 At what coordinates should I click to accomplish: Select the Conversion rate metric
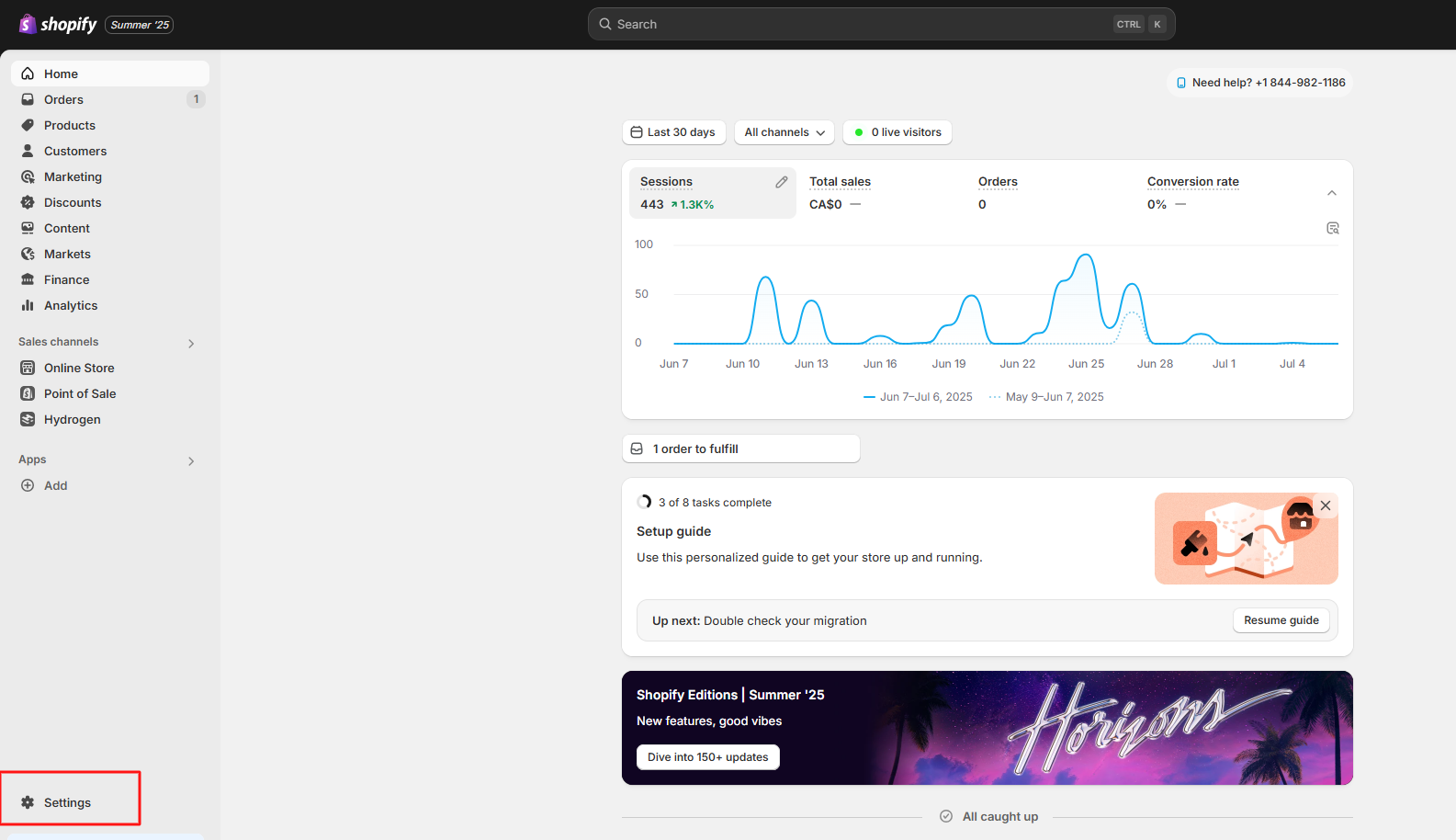pyautogui.click(x=1222, y=193)
